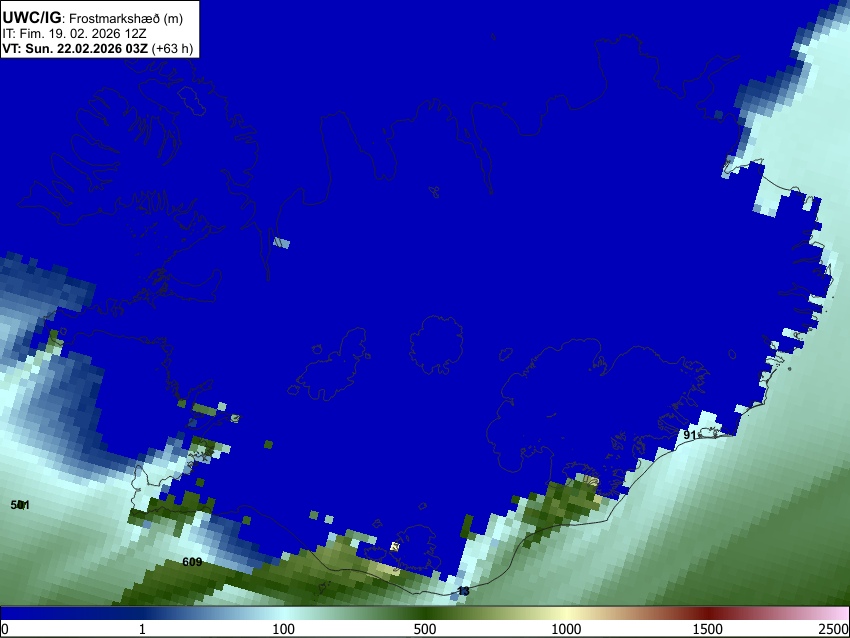Click the '100' tick on the color scale

click(x=283, y=629)
